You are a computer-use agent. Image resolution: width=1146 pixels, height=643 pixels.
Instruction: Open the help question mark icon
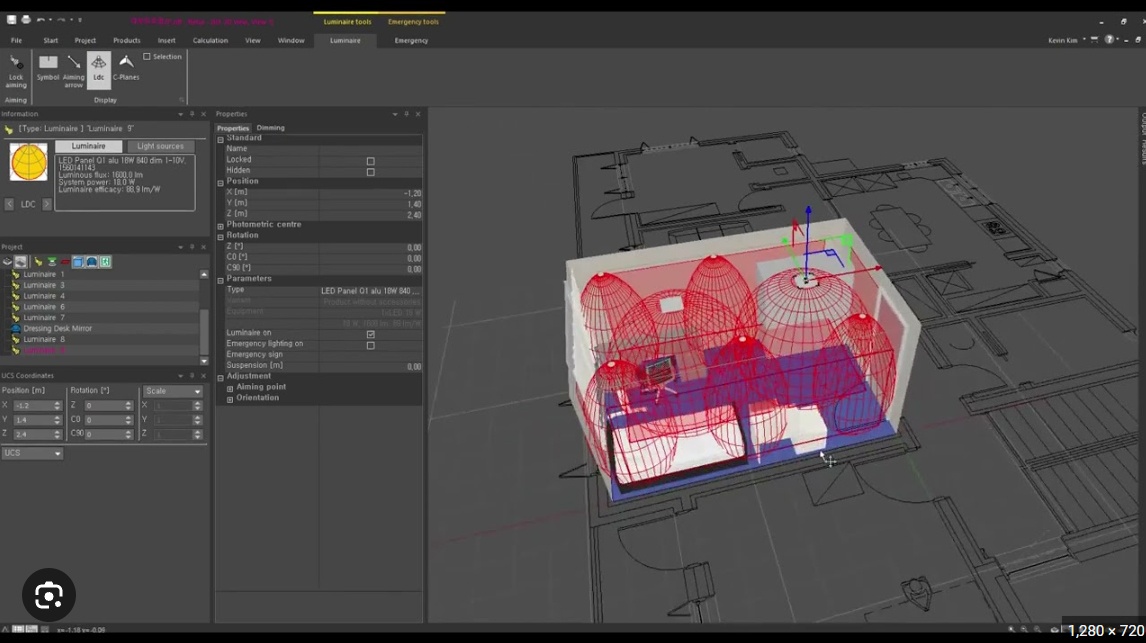point(1109,40)
